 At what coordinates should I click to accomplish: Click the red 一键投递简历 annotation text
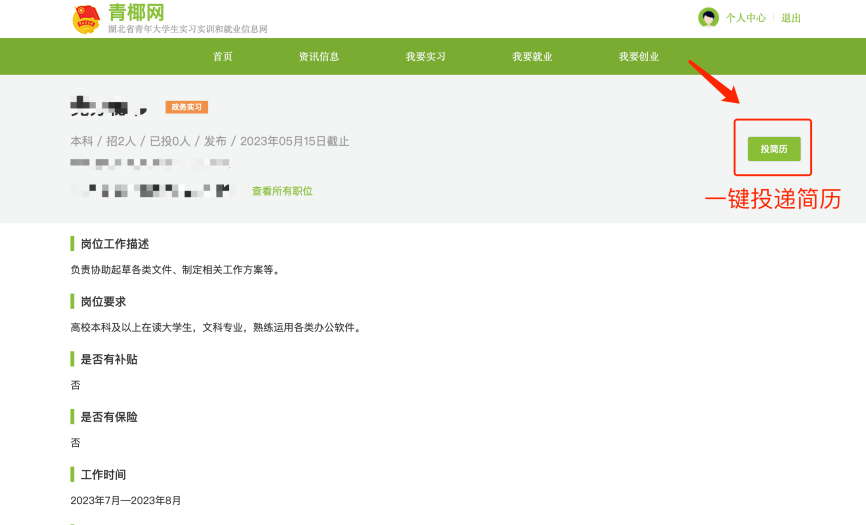click(x=772, y=199)
